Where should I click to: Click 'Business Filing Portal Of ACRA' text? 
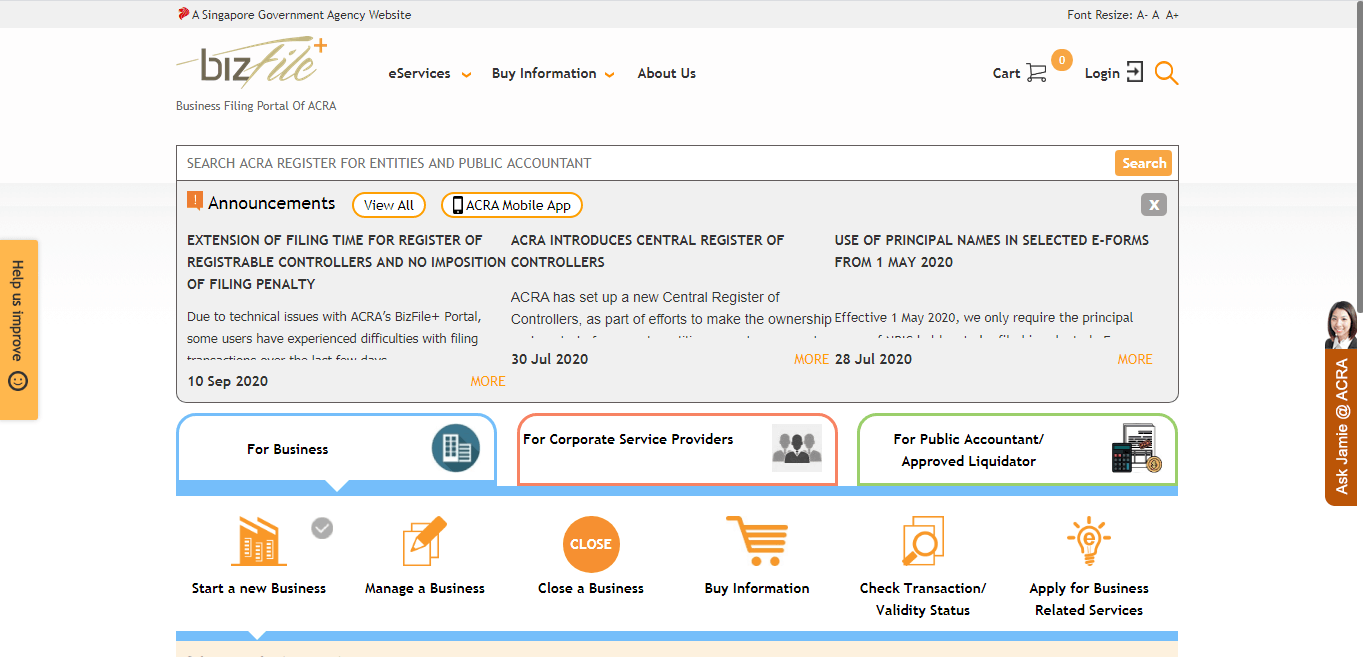click(x=256, y=106)
